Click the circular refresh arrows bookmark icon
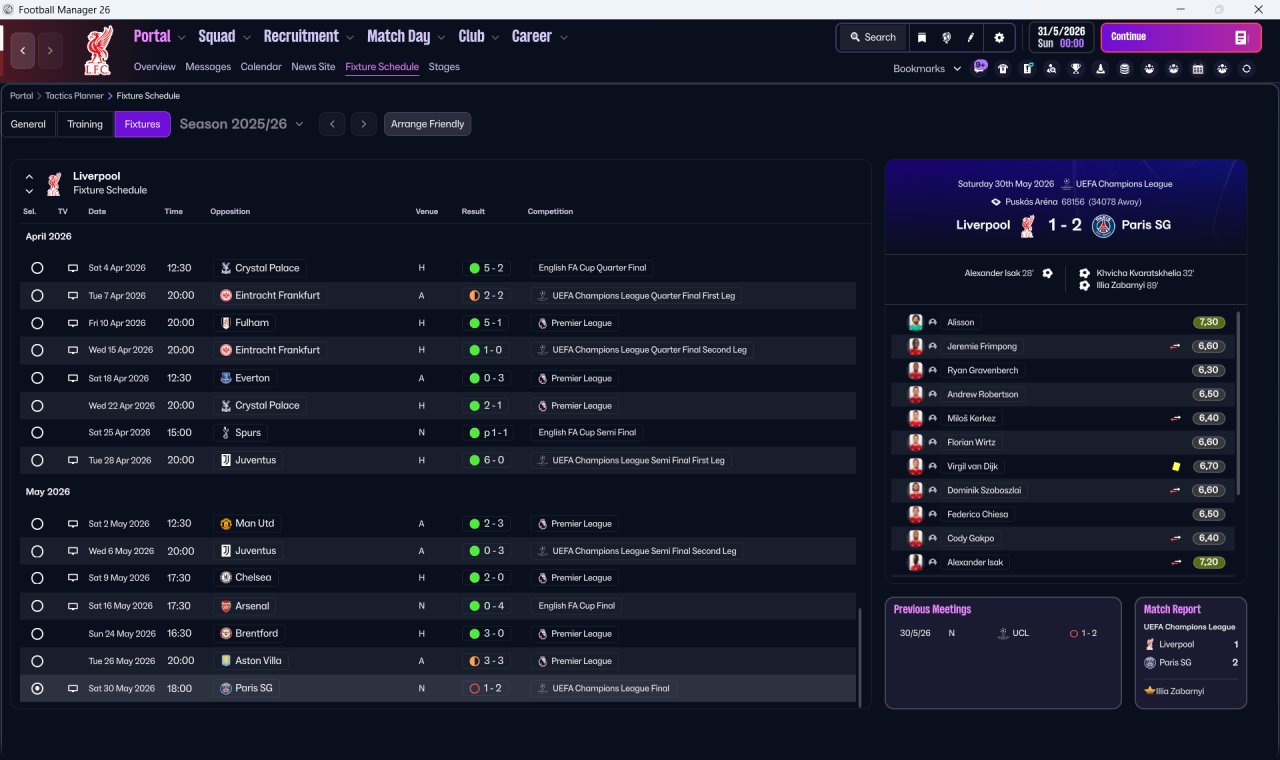 pos(1246,69)
